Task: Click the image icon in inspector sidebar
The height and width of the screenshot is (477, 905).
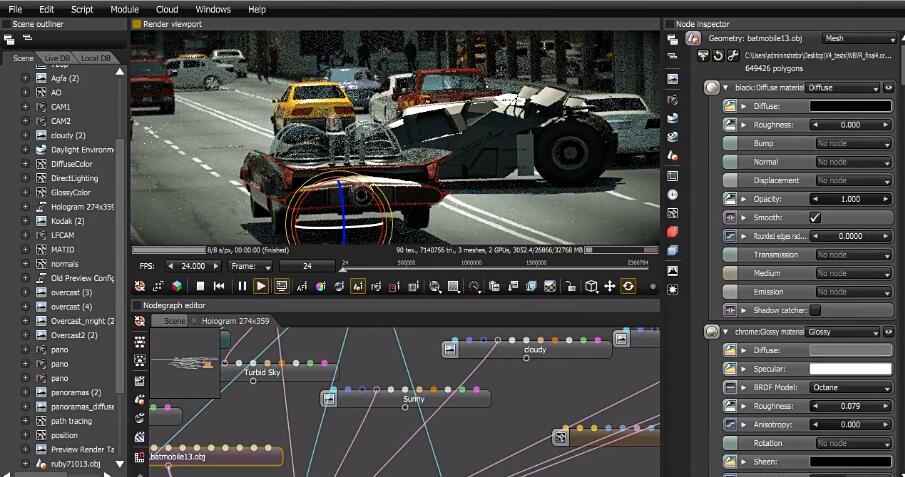Action: [672, 79]
